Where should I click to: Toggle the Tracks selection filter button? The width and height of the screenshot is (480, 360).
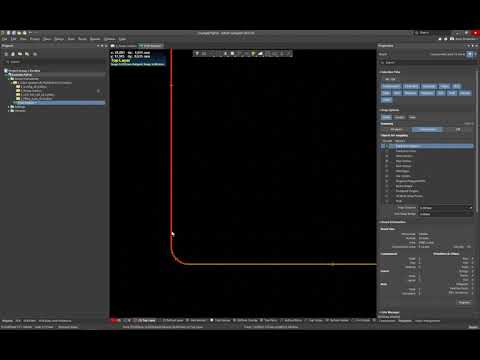[x=444, y=86]
